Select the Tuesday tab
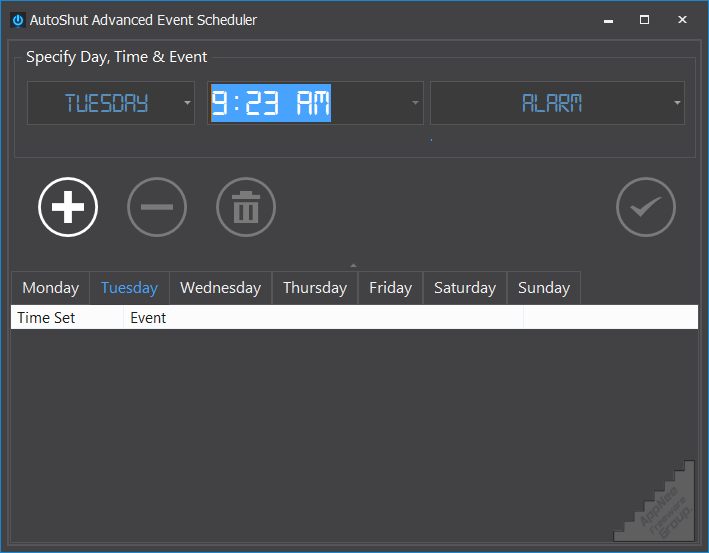 coord(129,288)
